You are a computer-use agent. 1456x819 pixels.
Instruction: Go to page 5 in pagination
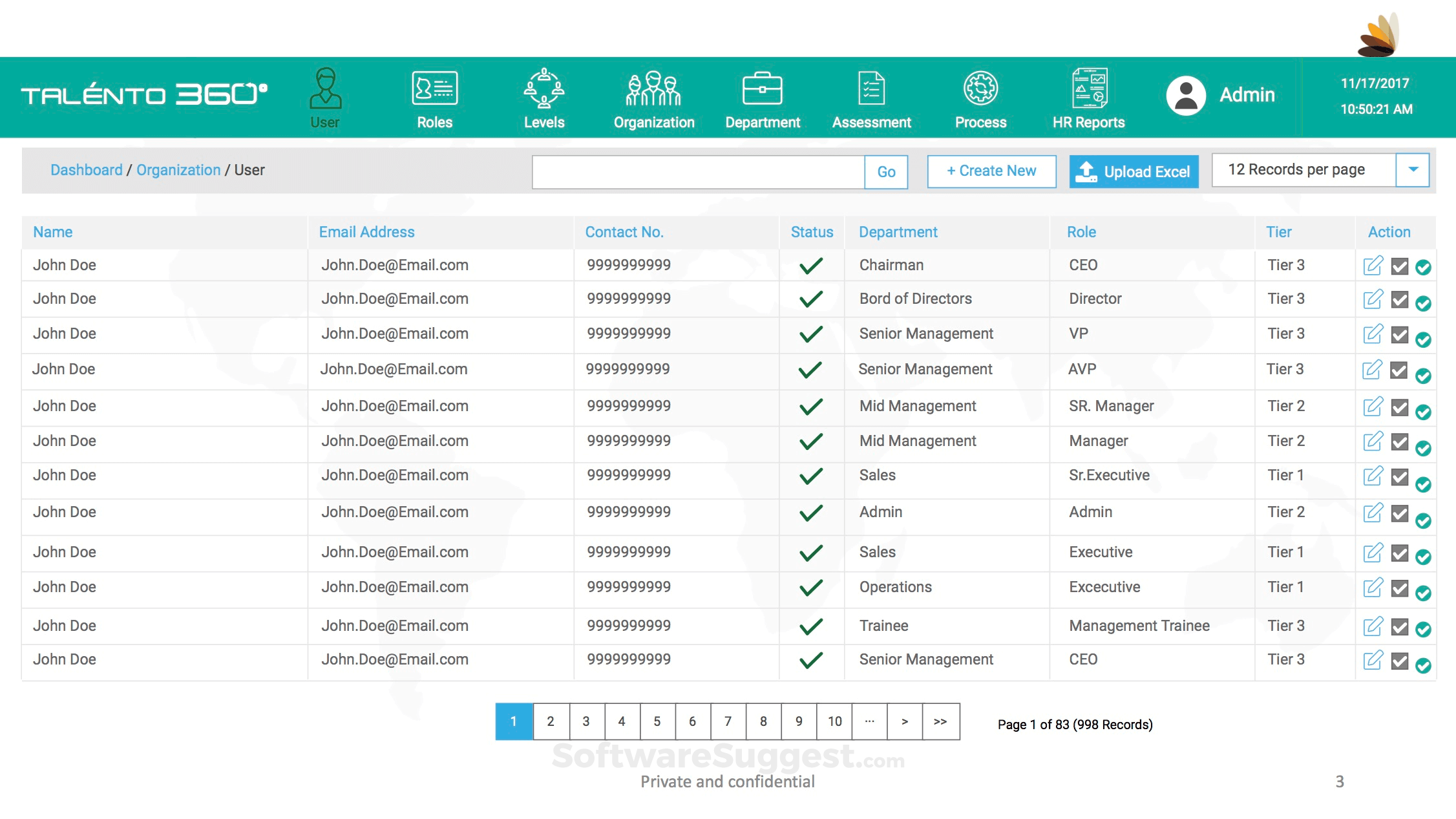pos(657,721)
